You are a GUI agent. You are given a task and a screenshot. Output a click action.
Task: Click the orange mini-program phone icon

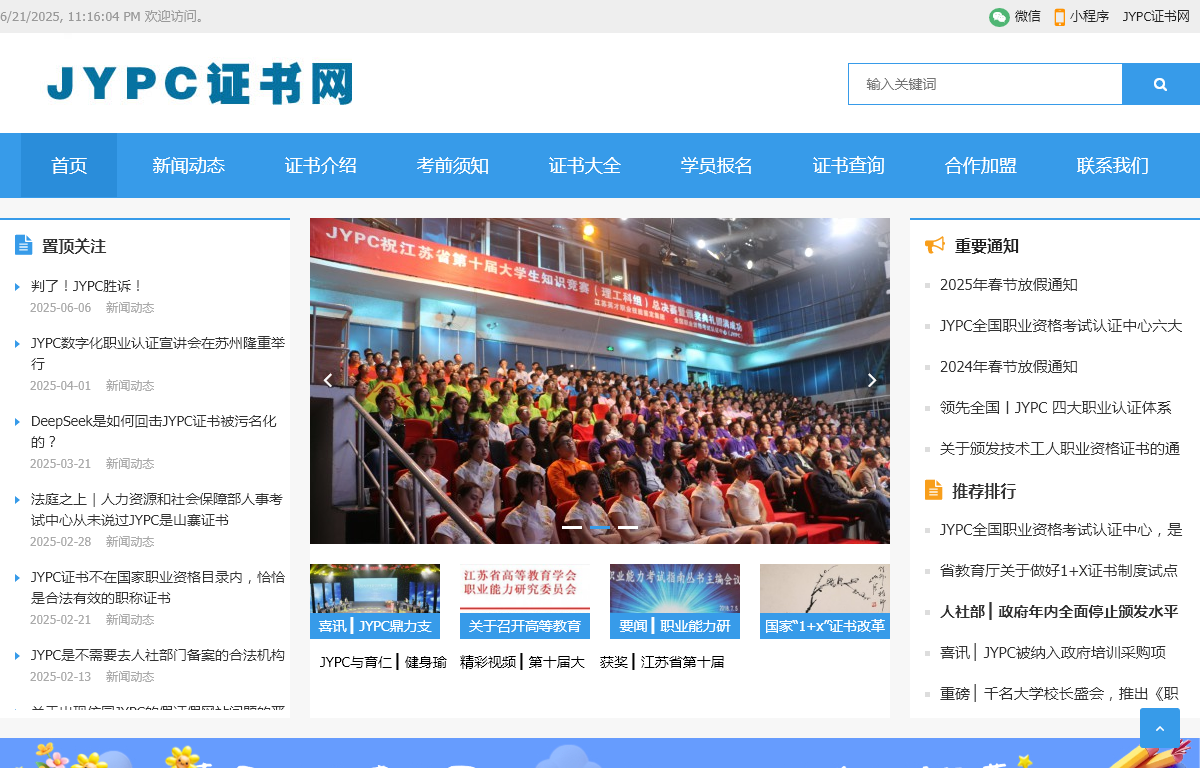(1060, 17)
